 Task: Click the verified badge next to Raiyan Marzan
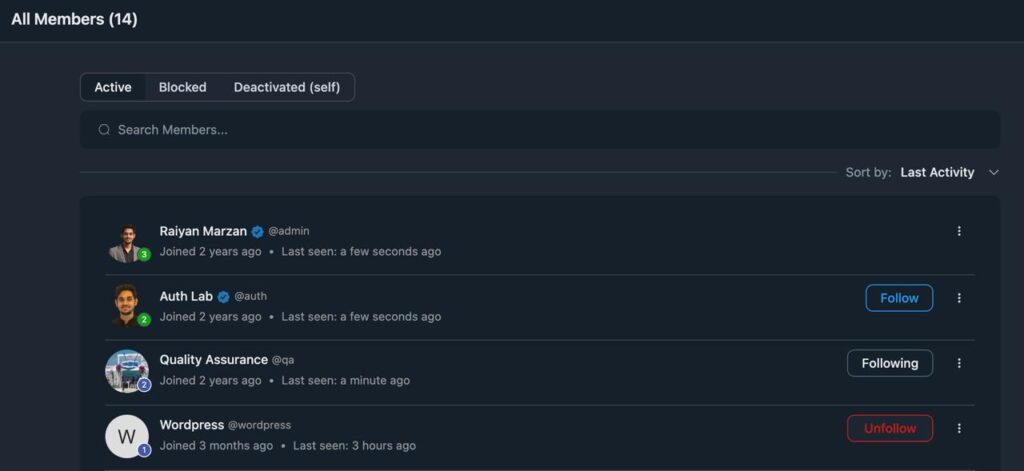point(257,231)
